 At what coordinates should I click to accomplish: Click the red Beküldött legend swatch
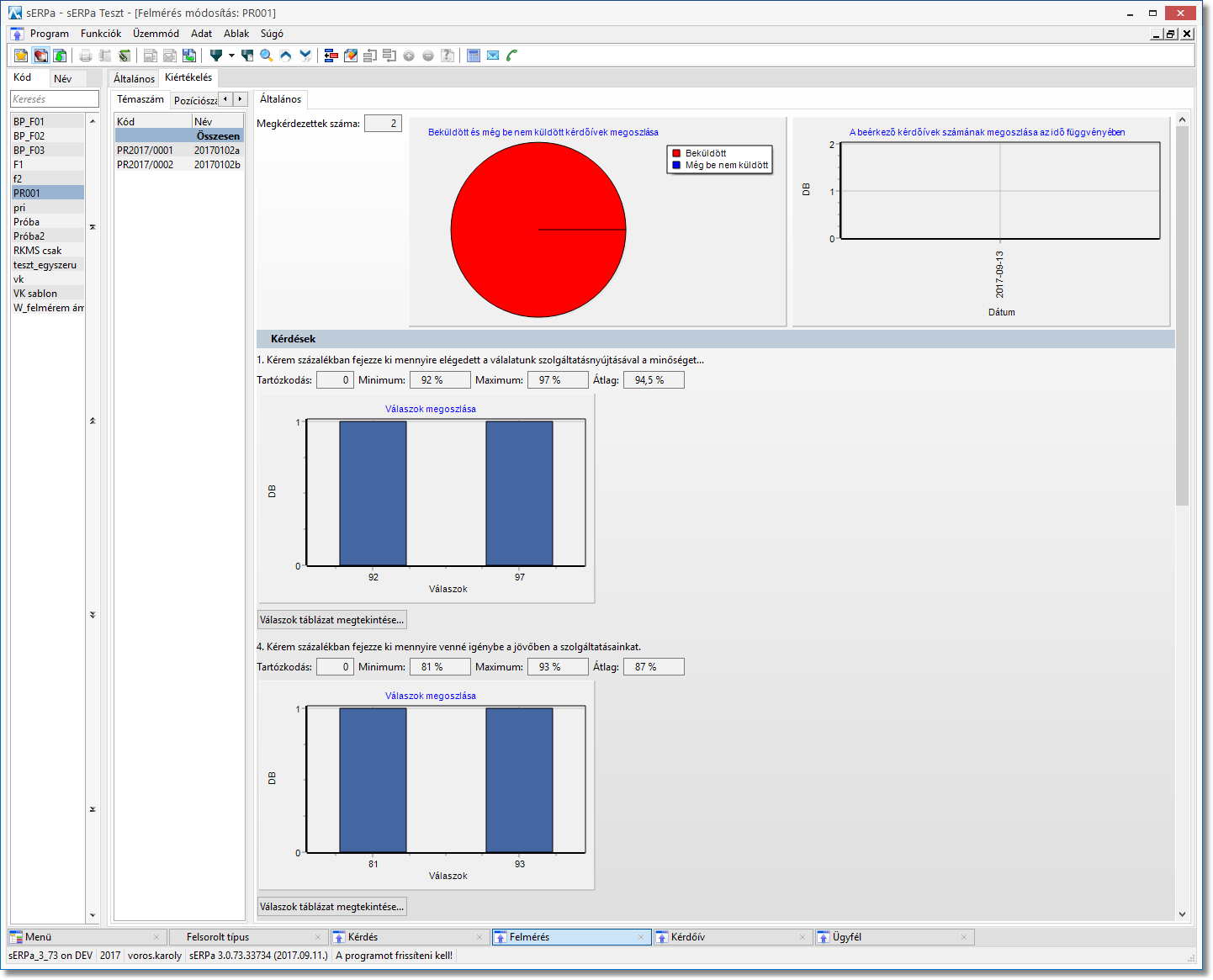676,153
